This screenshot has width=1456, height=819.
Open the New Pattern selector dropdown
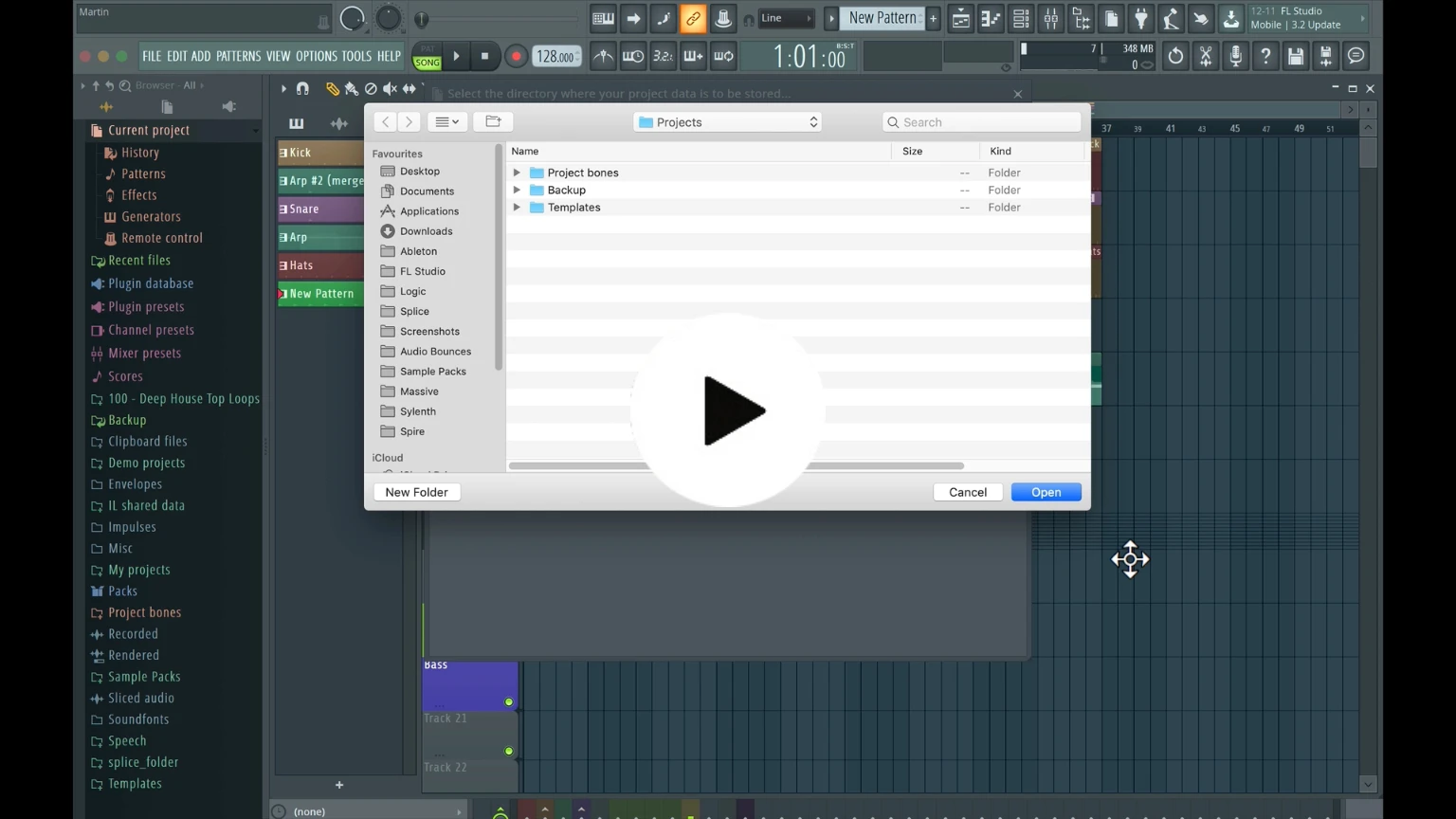pos(882,18)
